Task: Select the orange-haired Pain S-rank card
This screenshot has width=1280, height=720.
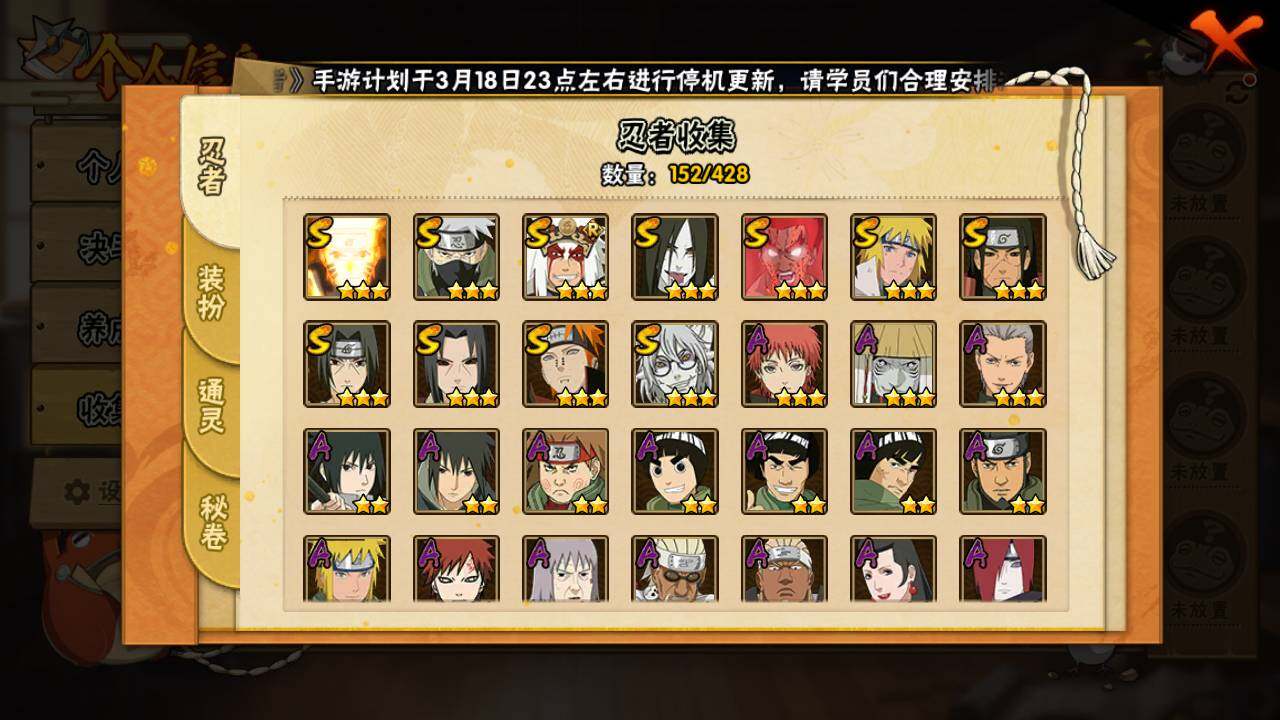Action: point(565,364)
